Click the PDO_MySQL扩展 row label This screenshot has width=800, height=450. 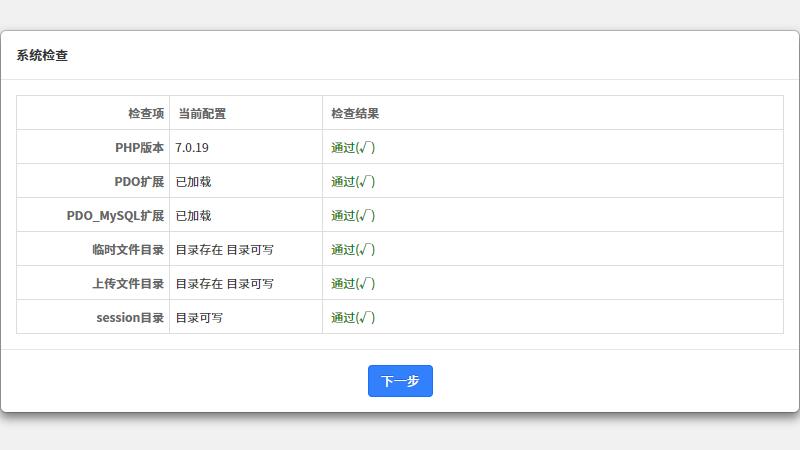click(x=115, y=216)
